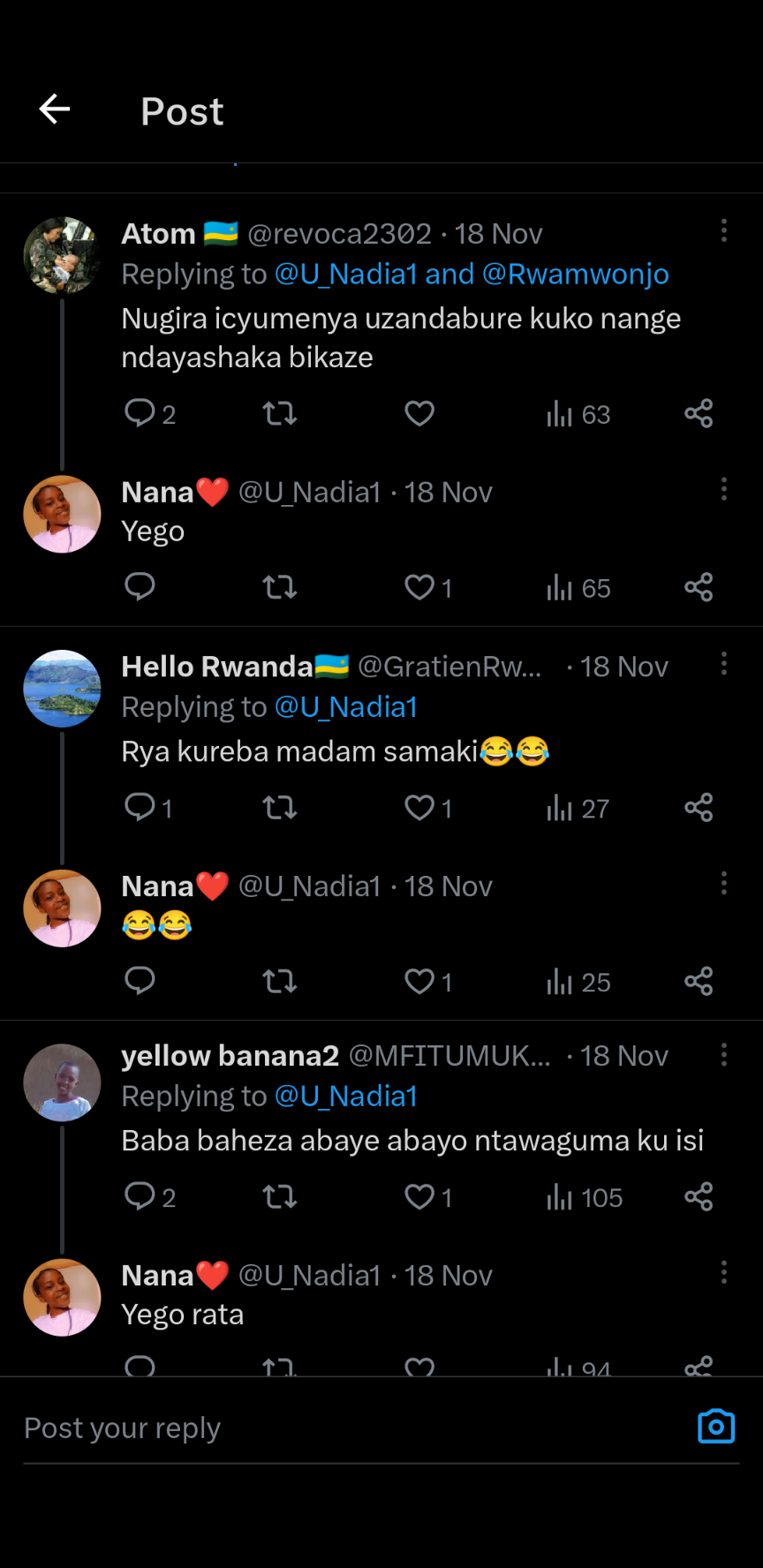Reply to Hello Rwanda's comment
The image size is (763, 1568).
(140, 807)
